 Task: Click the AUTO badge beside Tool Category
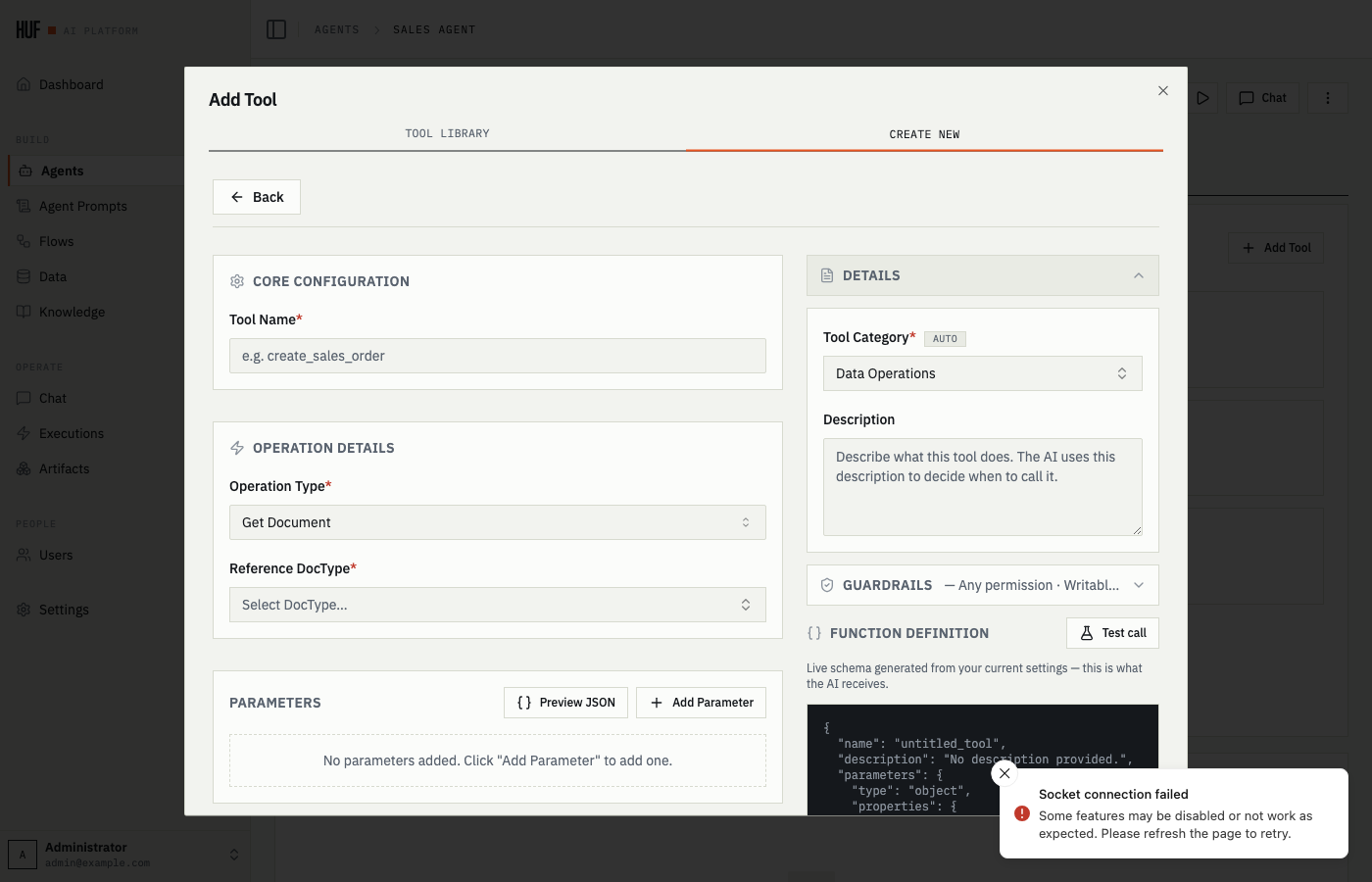(x=945, y=339)
